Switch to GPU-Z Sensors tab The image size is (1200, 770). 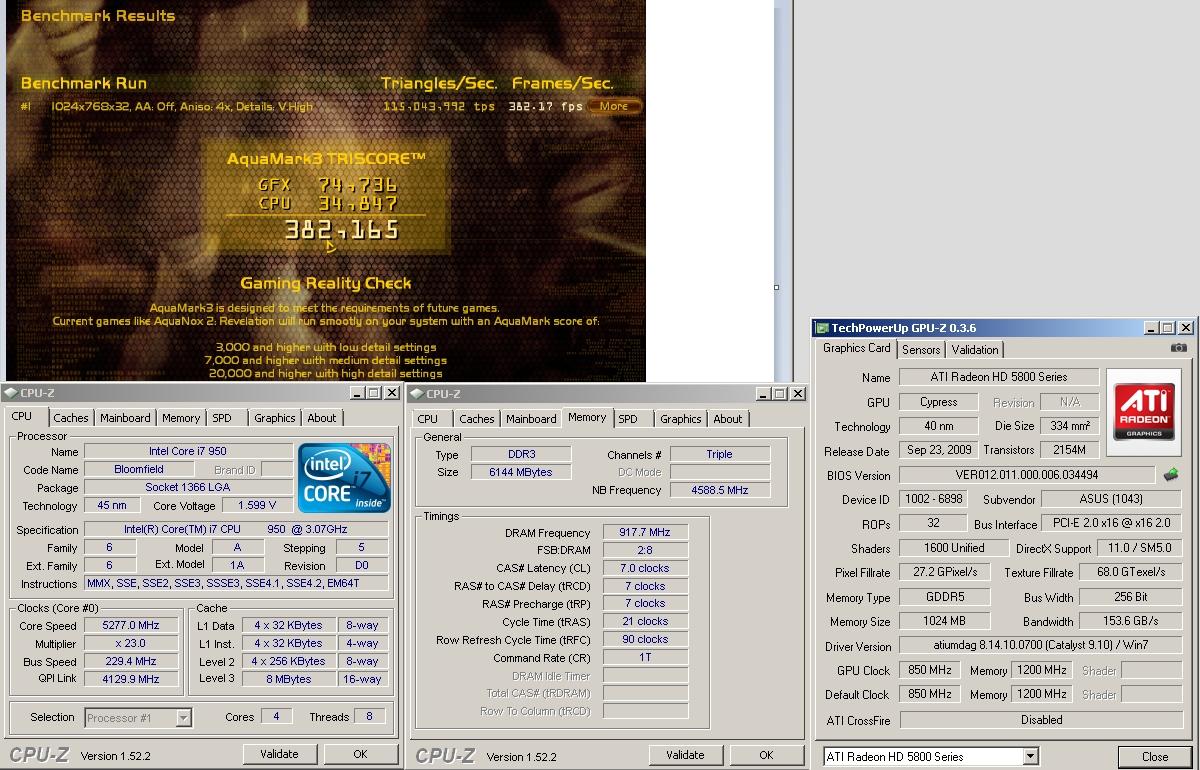pos(921,349)
